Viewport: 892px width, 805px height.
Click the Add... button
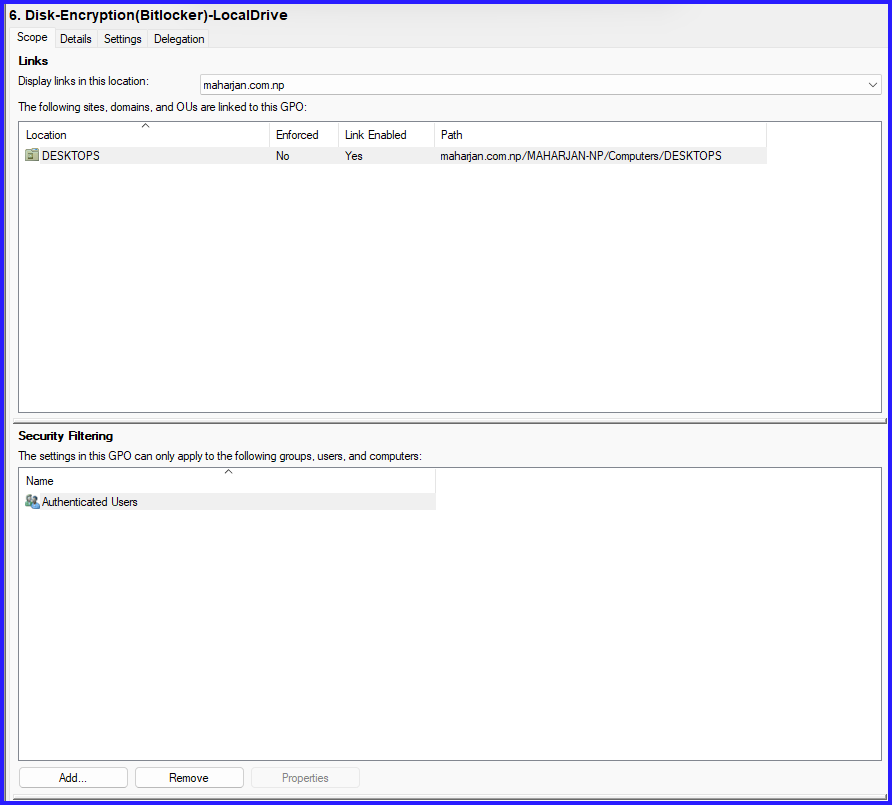pos(73,778)
